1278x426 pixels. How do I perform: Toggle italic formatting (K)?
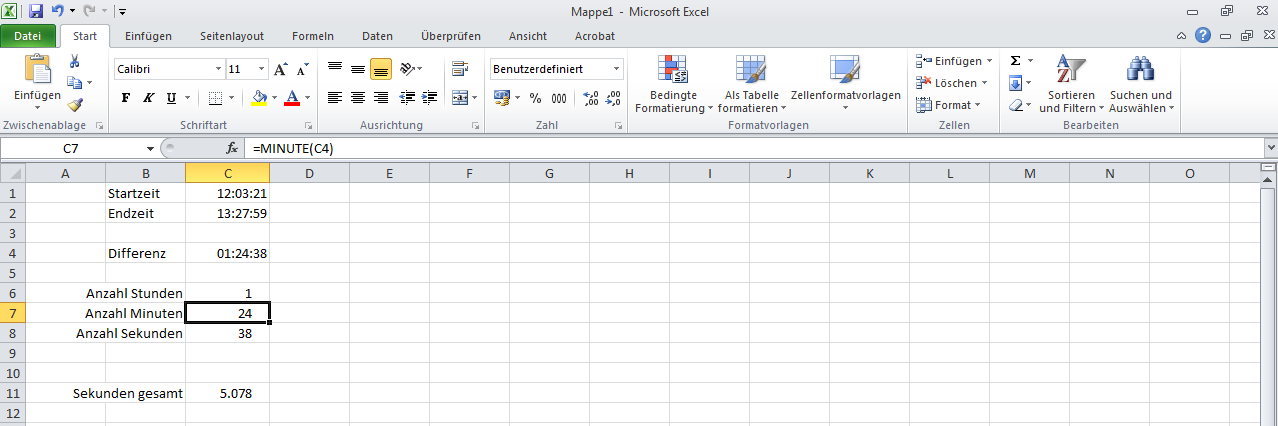point(149,98)
